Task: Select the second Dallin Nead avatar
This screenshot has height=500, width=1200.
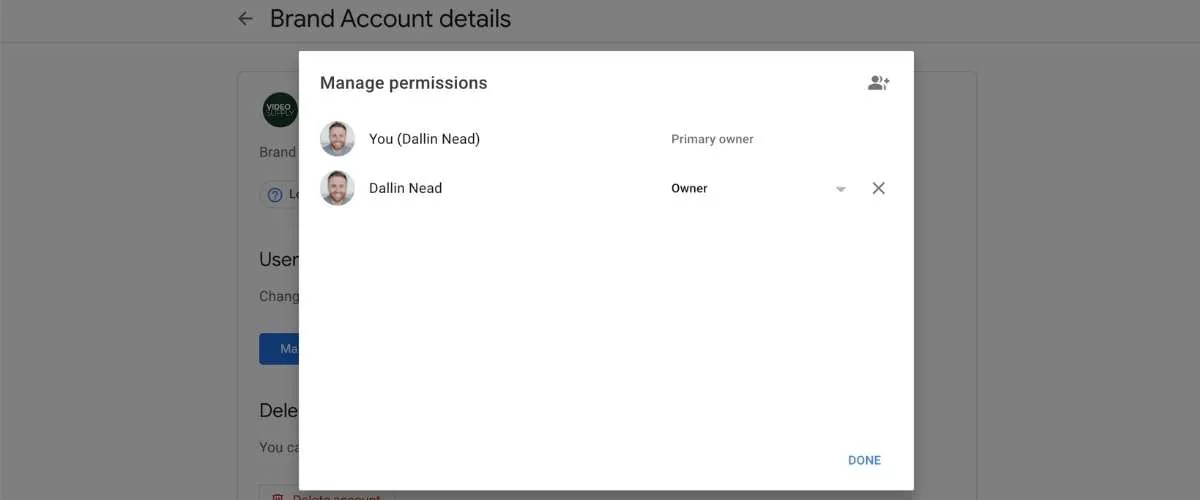Action: point(337,188)
